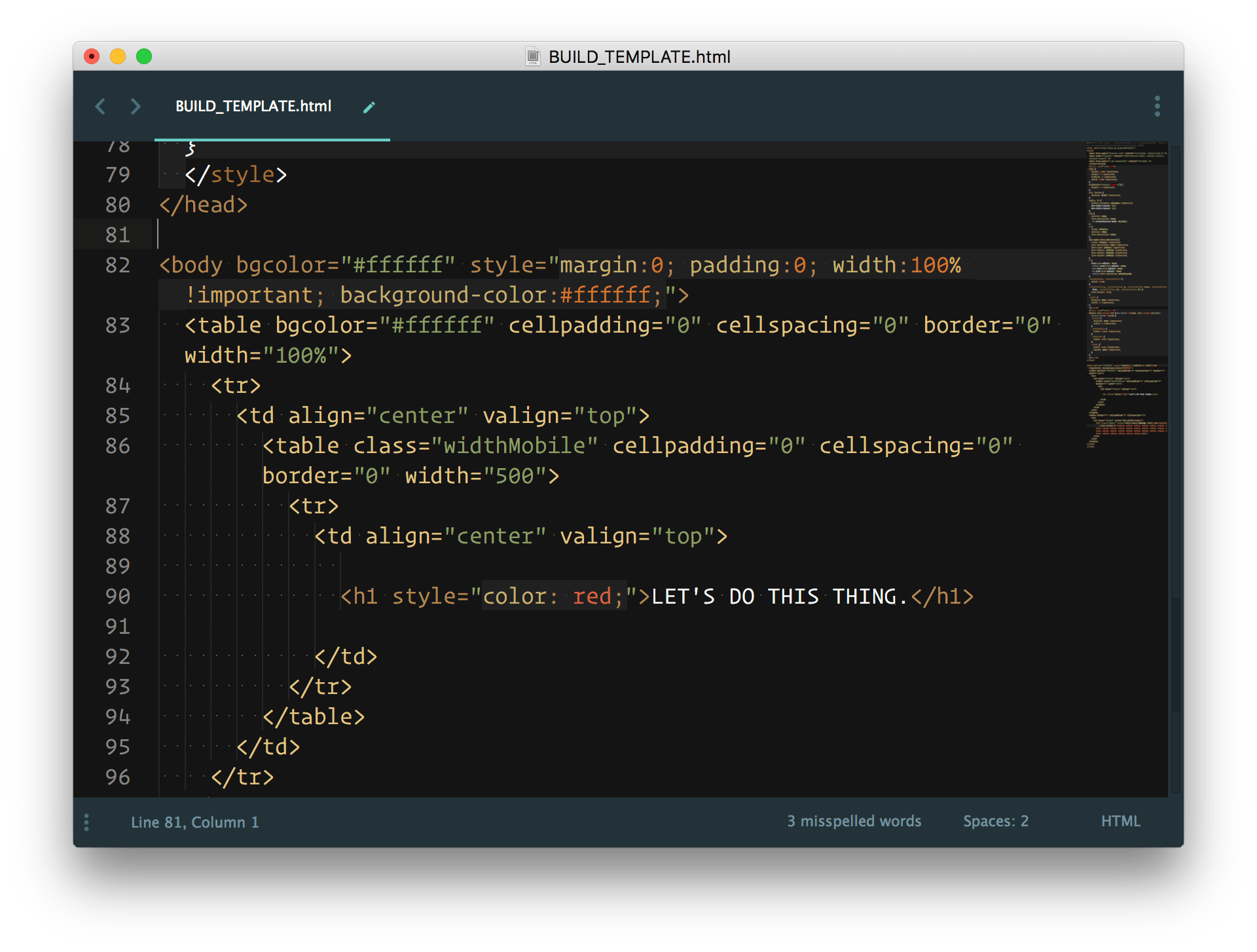The width and height of the screenshot is (1257, 952).
Task: Click the closing table tag on line 94
Action: click(314, 717)
